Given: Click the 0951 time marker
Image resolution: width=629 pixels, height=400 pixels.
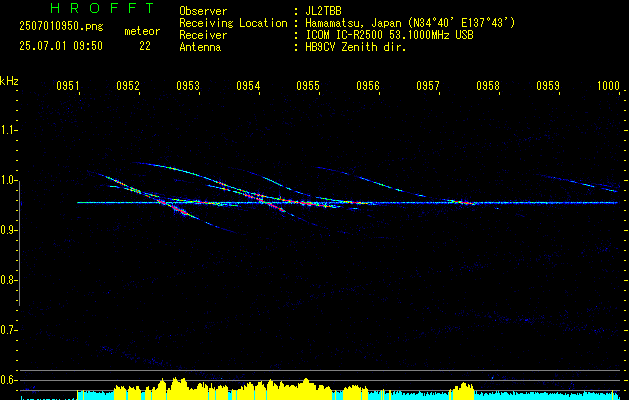Looking at the screenshot, I should pos(68,86).
